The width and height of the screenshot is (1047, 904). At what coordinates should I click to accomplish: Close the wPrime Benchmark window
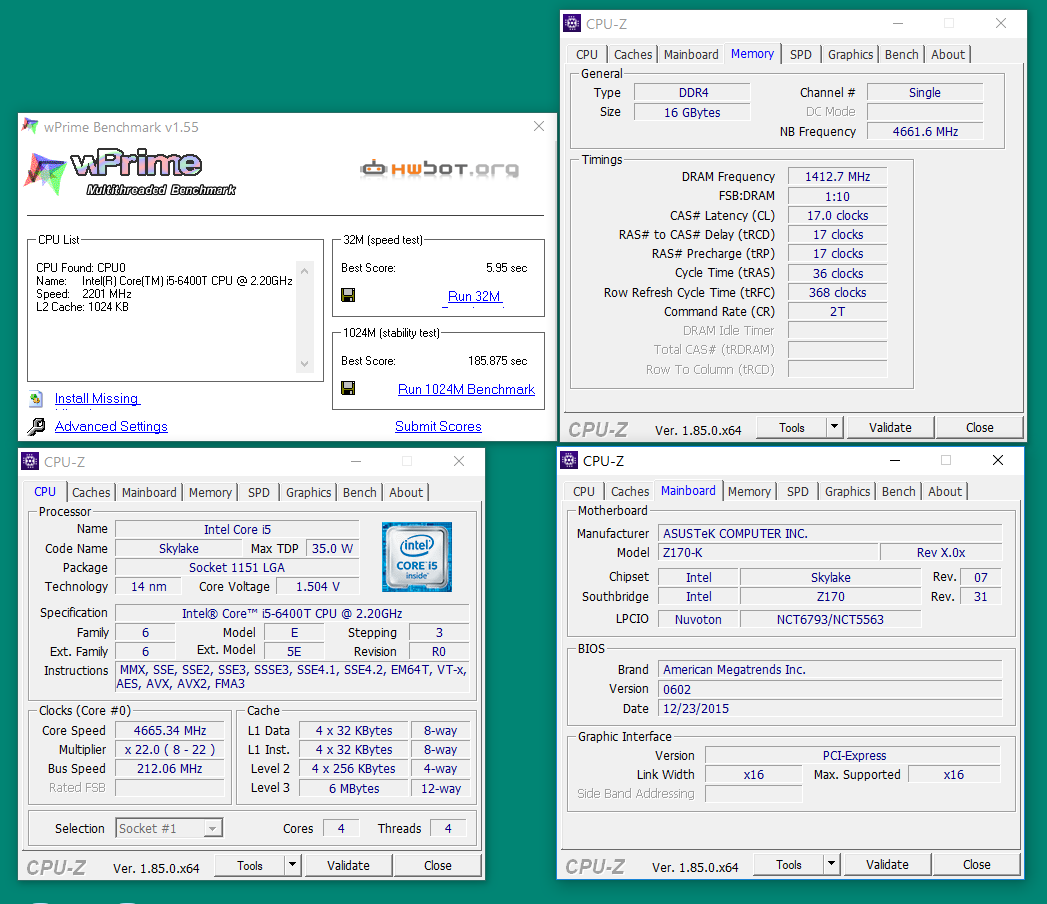pos(539,126)
